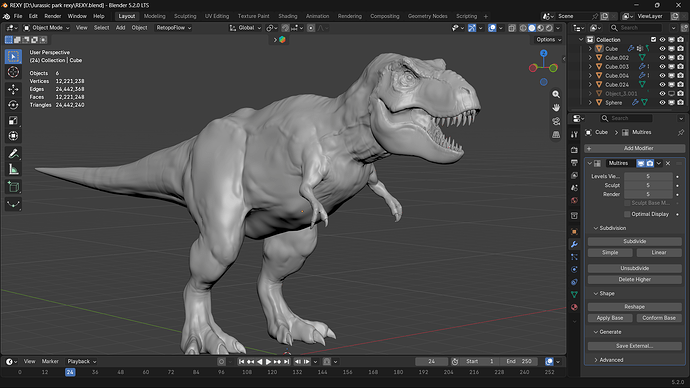Activate the 3D Cursor tool
Viewport: 690px width, 388px height.
coord(13,72)
